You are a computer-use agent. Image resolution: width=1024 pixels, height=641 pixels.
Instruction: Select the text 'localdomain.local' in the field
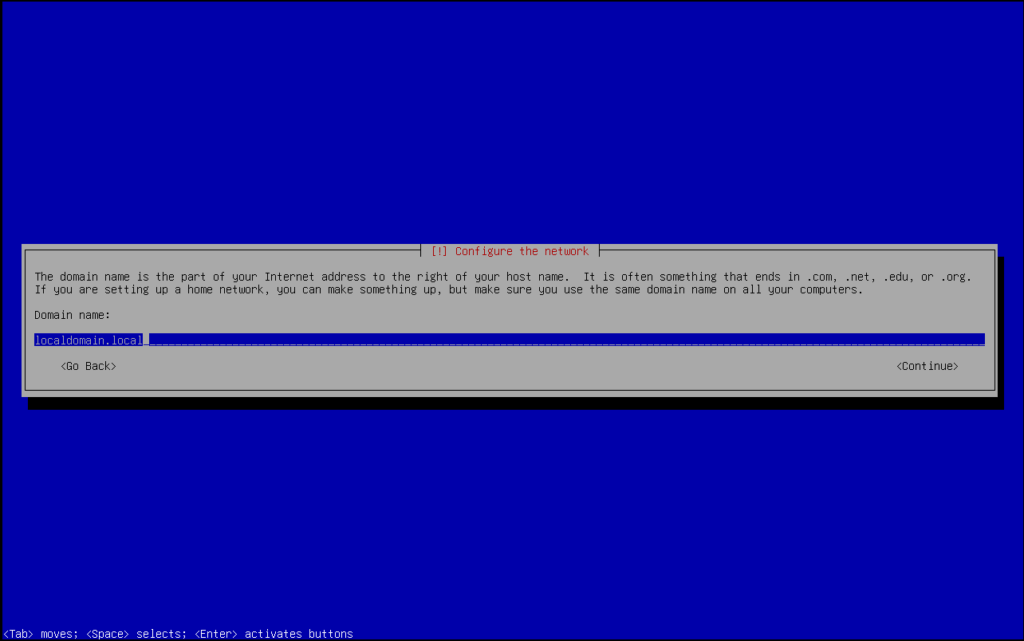point(88,339)
